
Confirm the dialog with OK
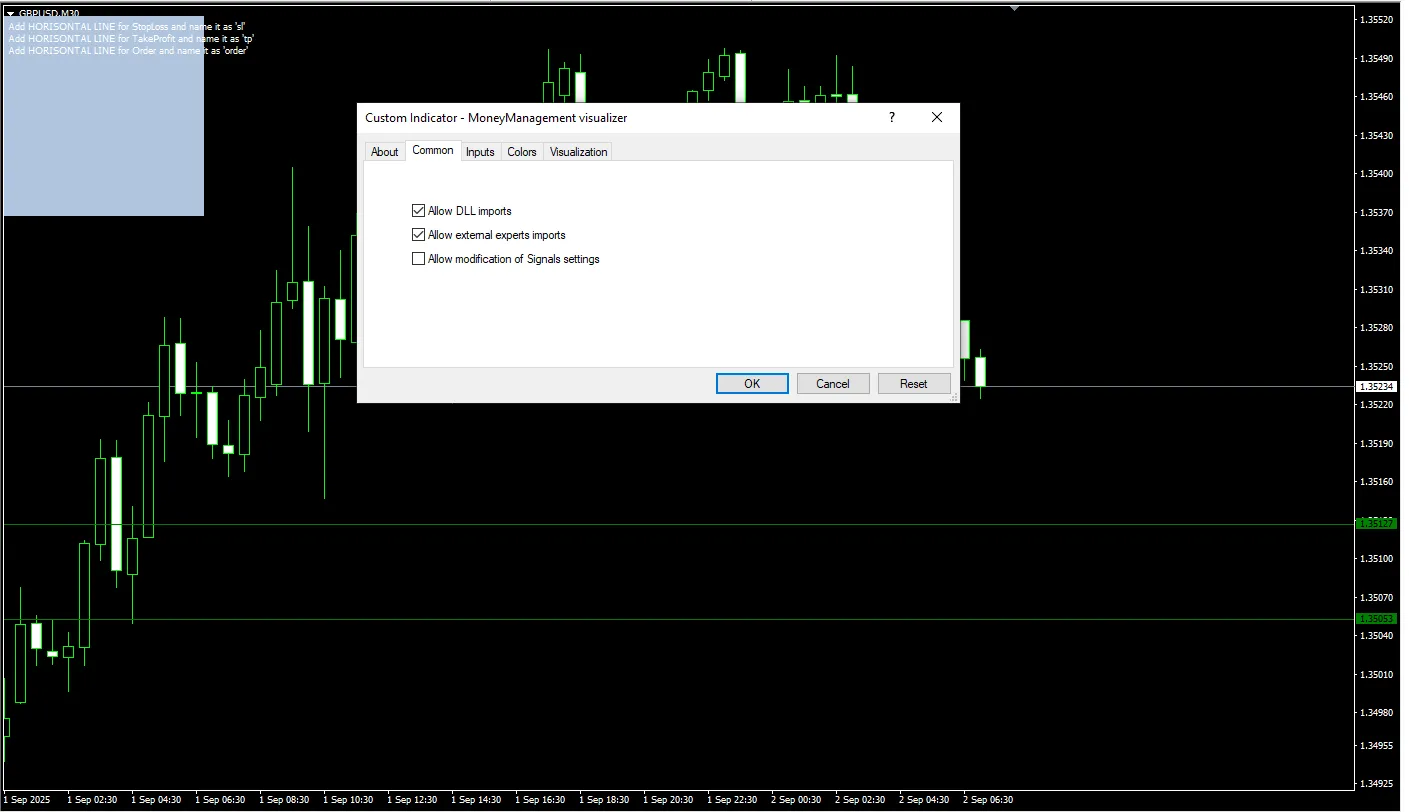[752, 384]
